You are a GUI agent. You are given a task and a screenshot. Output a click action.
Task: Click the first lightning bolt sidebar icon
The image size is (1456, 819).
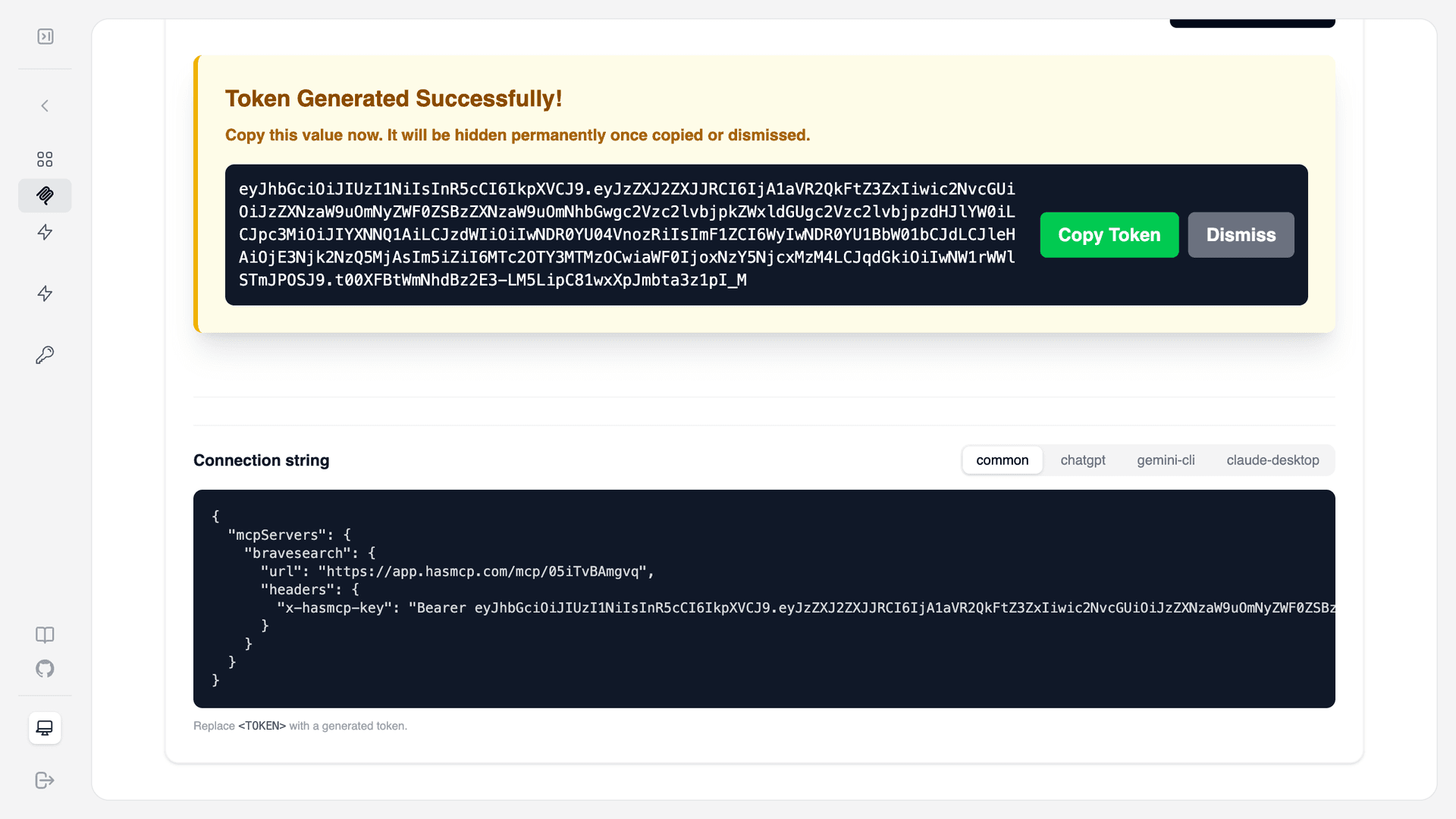pyautogui.click(x=45, y=233)
